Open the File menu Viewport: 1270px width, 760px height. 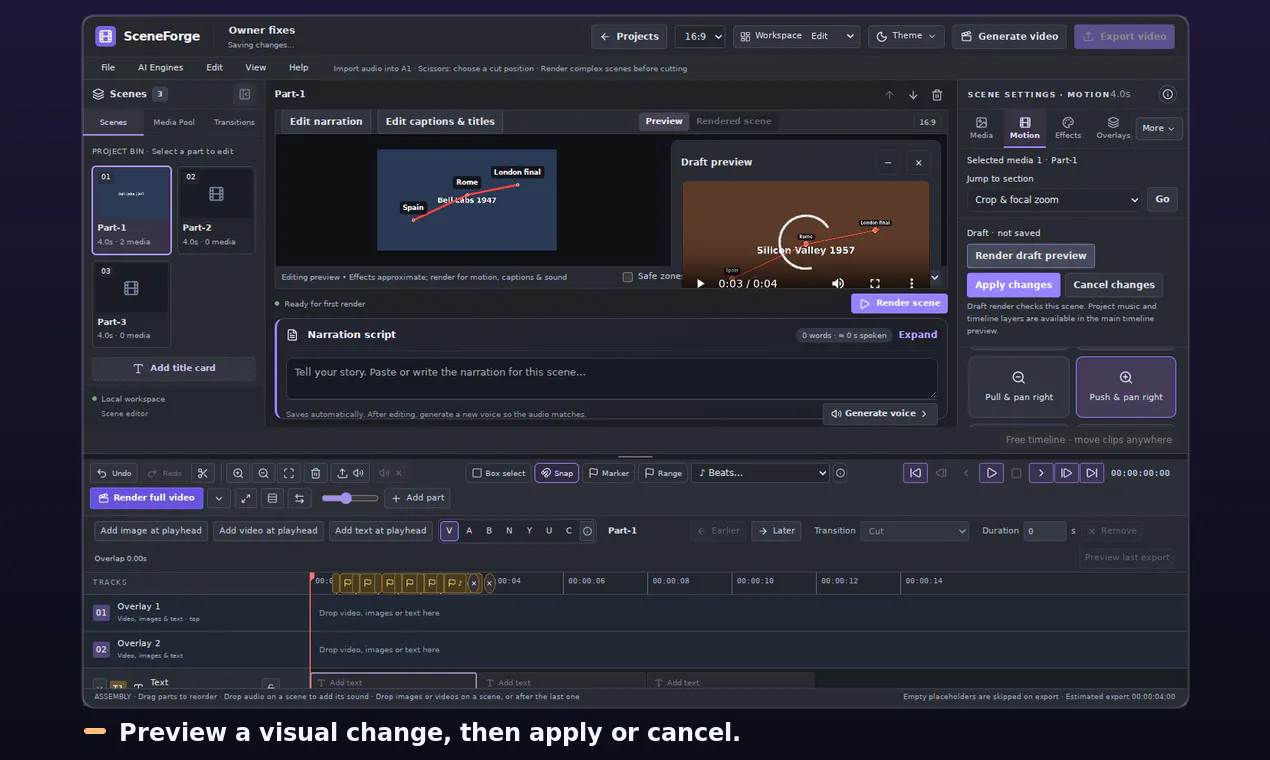coord(108,68)
